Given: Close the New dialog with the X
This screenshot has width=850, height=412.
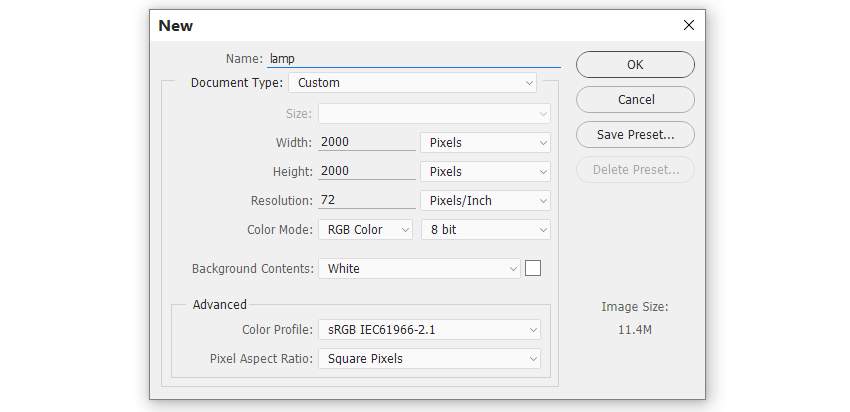Looking at the screenshot, I should (x=688, y=25).
